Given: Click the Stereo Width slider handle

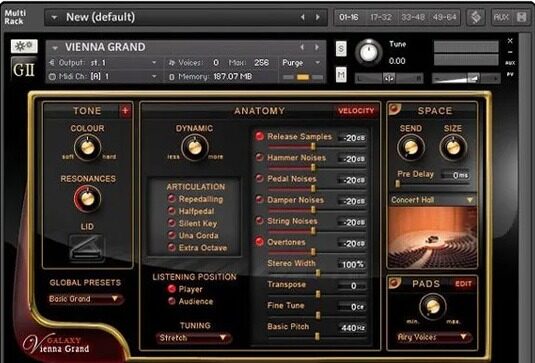Looking at the screenshot, I should (x=318, y=273).
